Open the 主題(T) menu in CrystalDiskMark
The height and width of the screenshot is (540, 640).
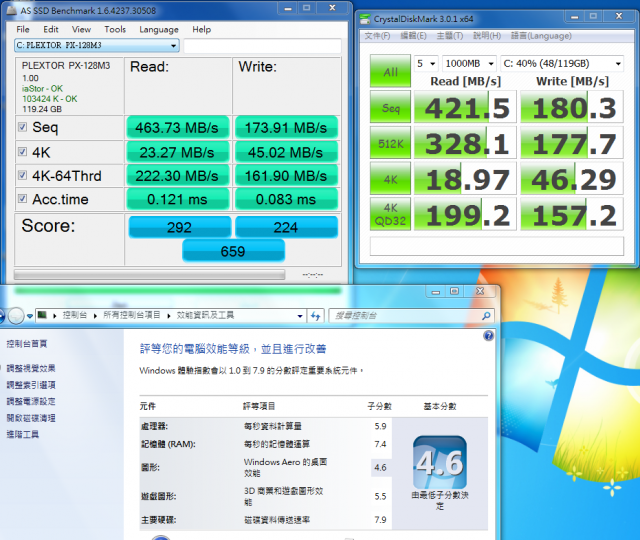pos(450,36)
